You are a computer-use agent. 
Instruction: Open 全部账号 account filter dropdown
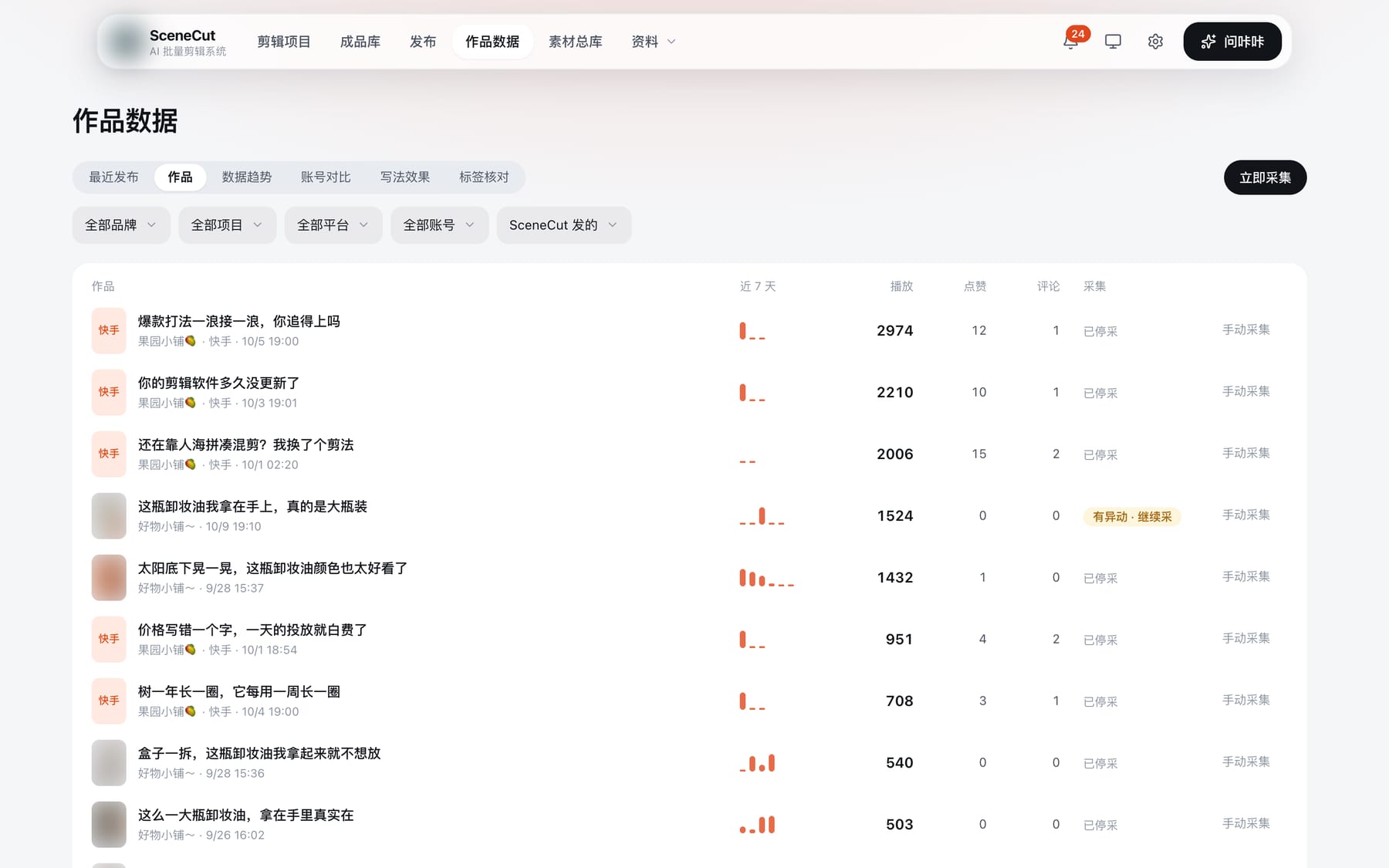click(439, 225)
